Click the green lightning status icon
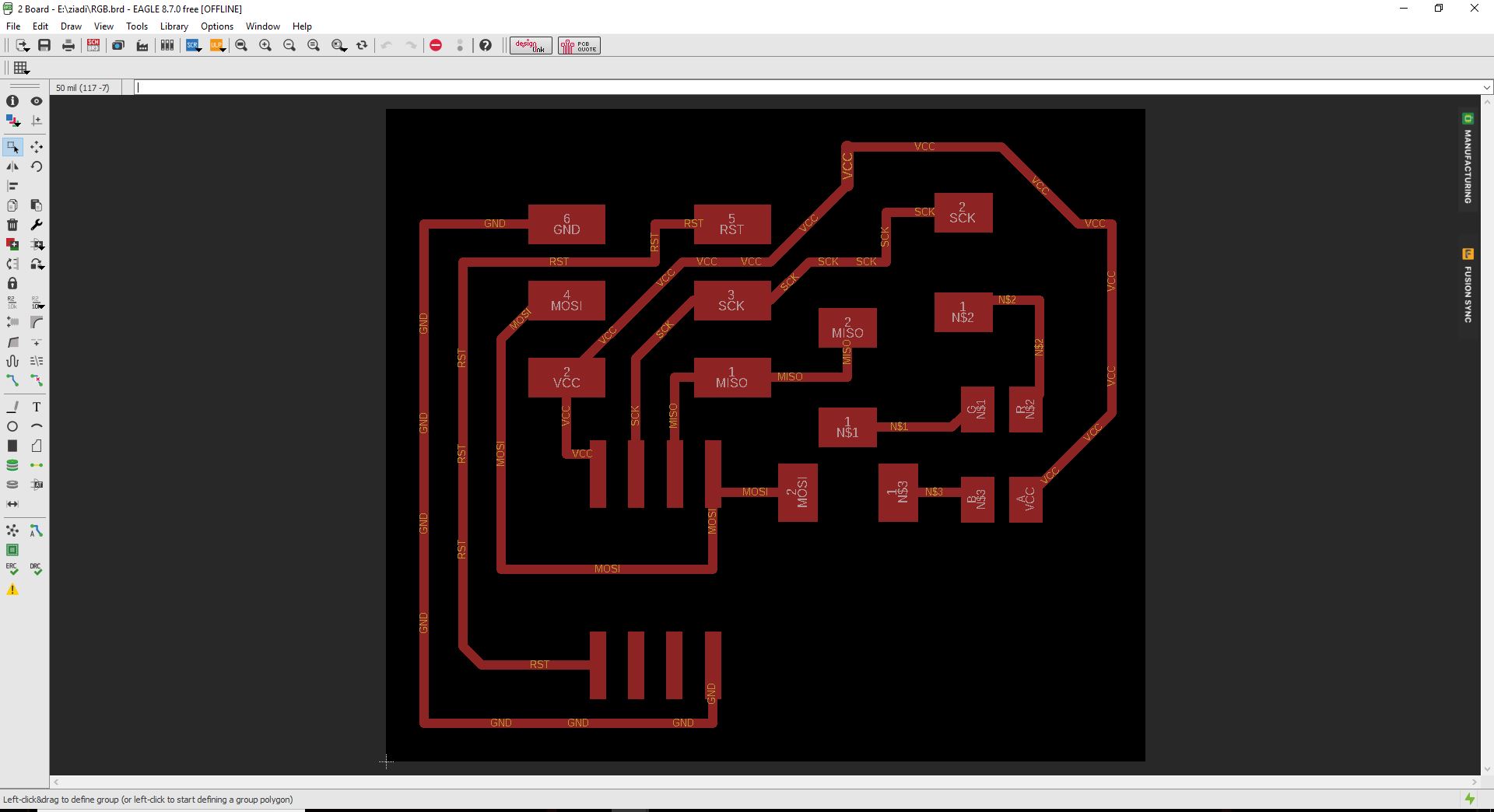This screenshot has width=1494, height=812. tap(1470, 799)
